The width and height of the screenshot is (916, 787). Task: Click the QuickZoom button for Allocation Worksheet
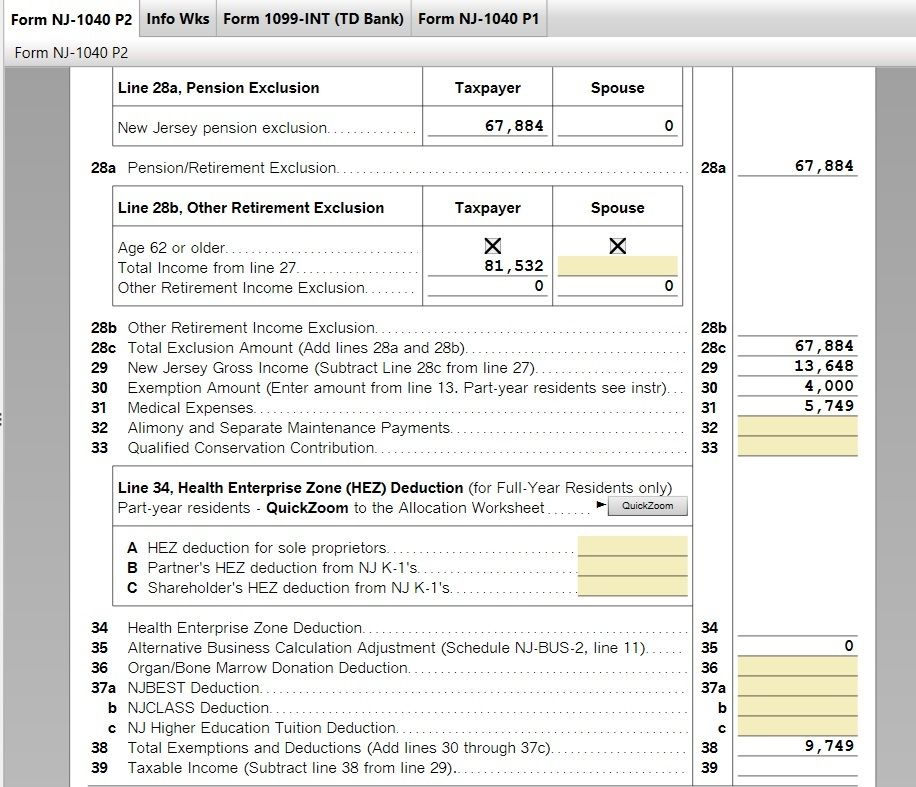pyautogui.click(x=647, y=506)
